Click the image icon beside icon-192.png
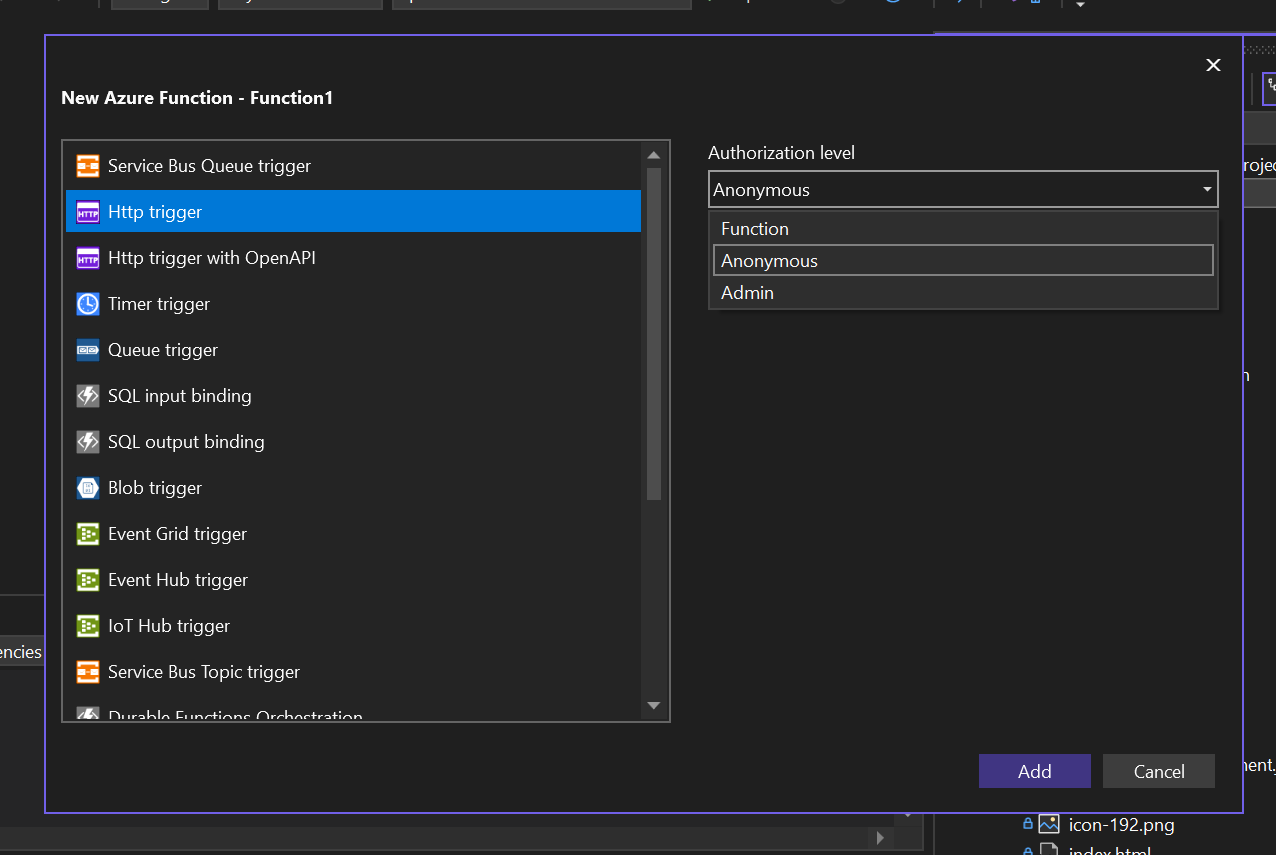 (x=1048, y=823)
